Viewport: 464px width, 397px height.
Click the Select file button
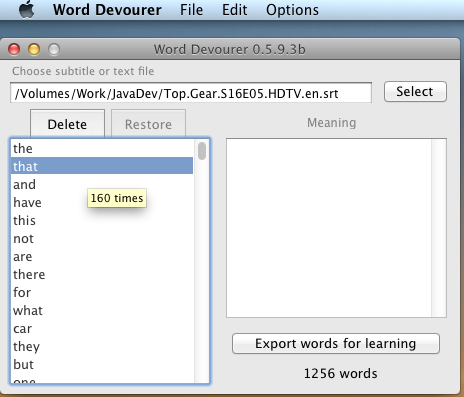click(x=415, y=91)
